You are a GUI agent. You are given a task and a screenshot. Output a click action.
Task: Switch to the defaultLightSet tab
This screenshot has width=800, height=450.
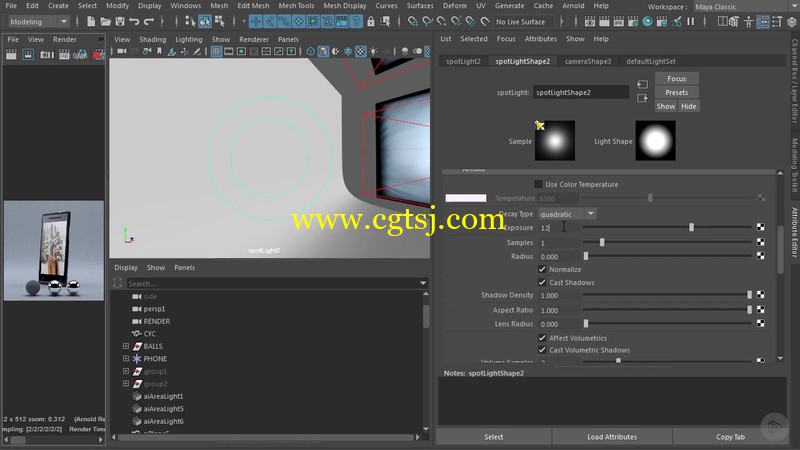tap(651, 61)
